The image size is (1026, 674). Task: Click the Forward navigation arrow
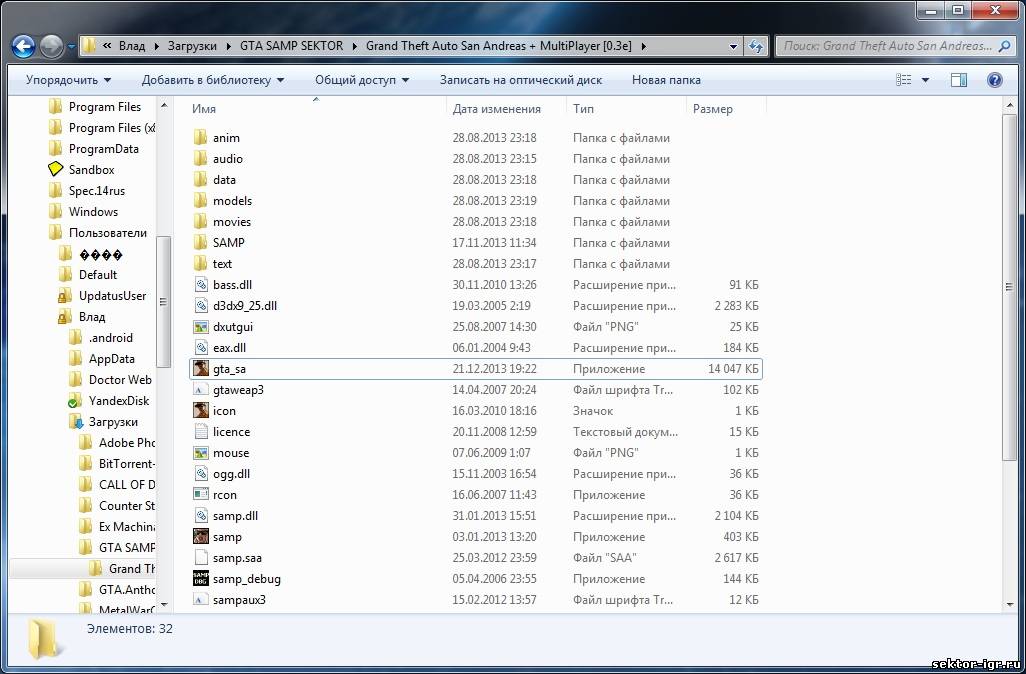click(x=52, y=46)
